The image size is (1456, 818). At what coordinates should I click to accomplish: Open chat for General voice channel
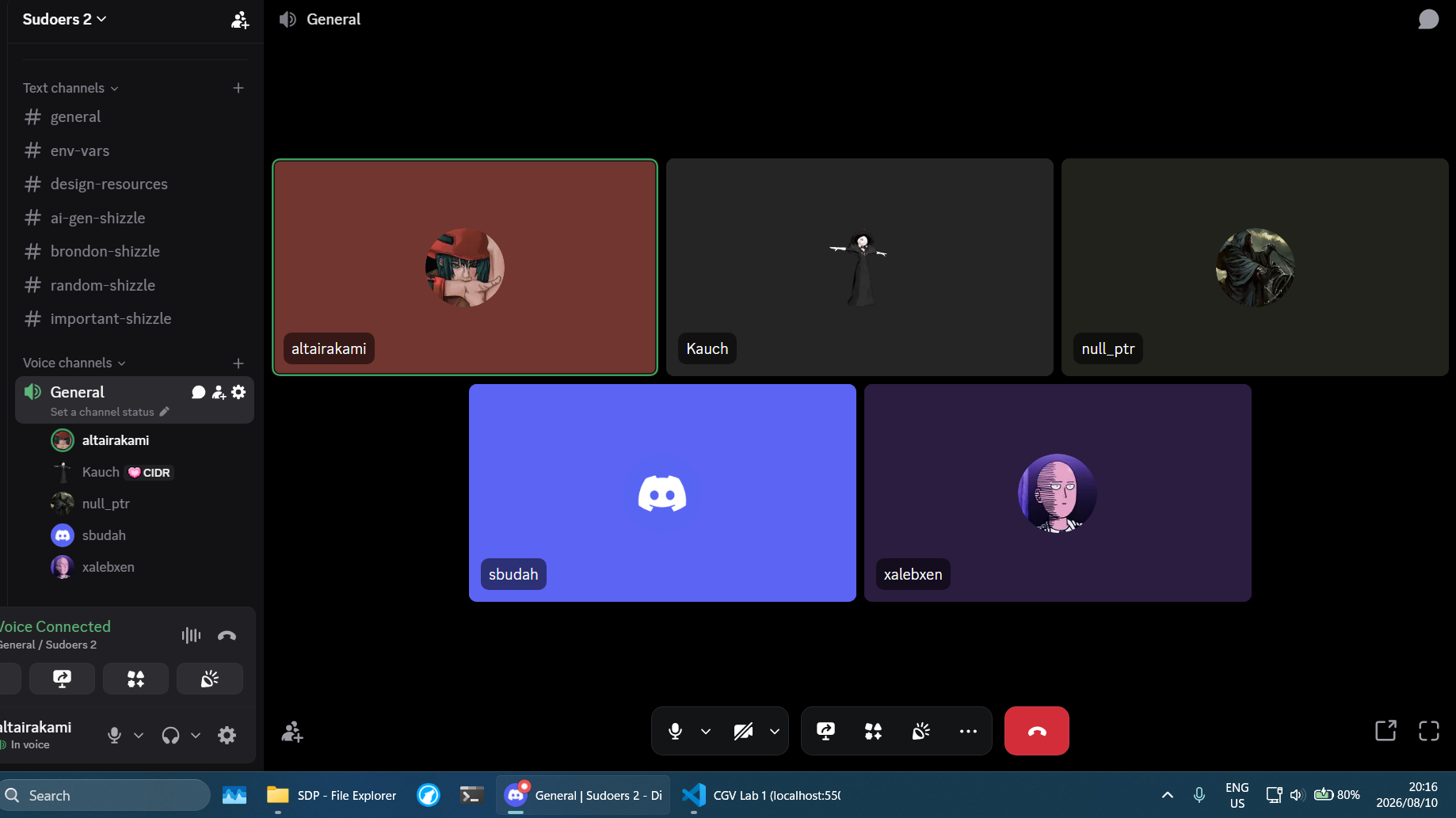(x=198, y=392)
